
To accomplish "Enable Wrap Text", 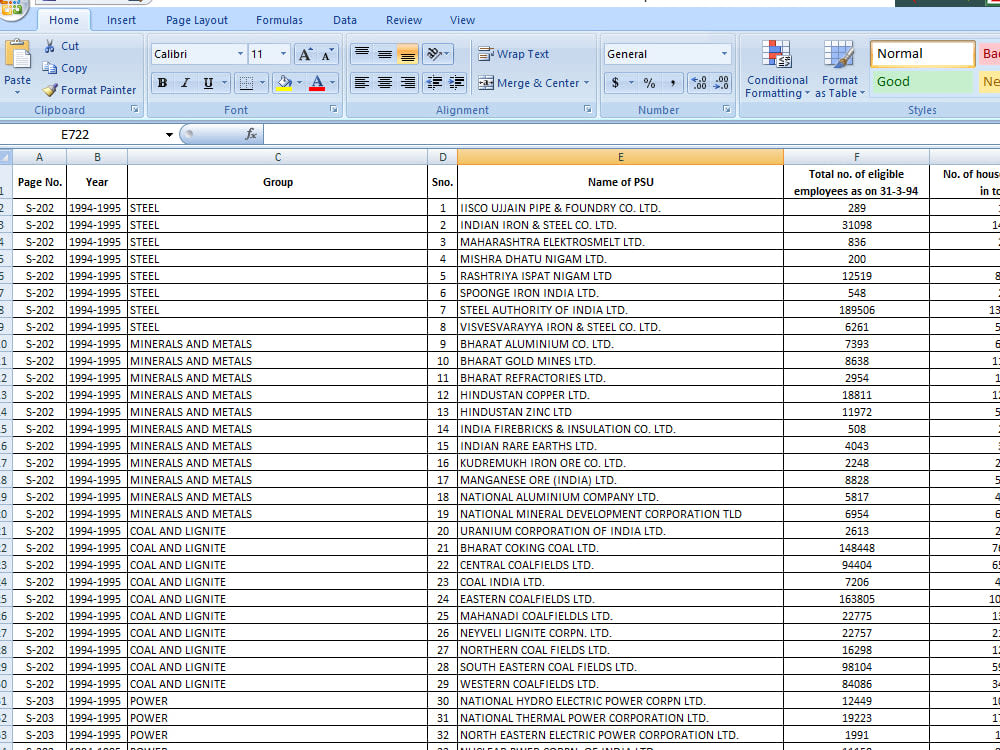I will pos(514,54).
